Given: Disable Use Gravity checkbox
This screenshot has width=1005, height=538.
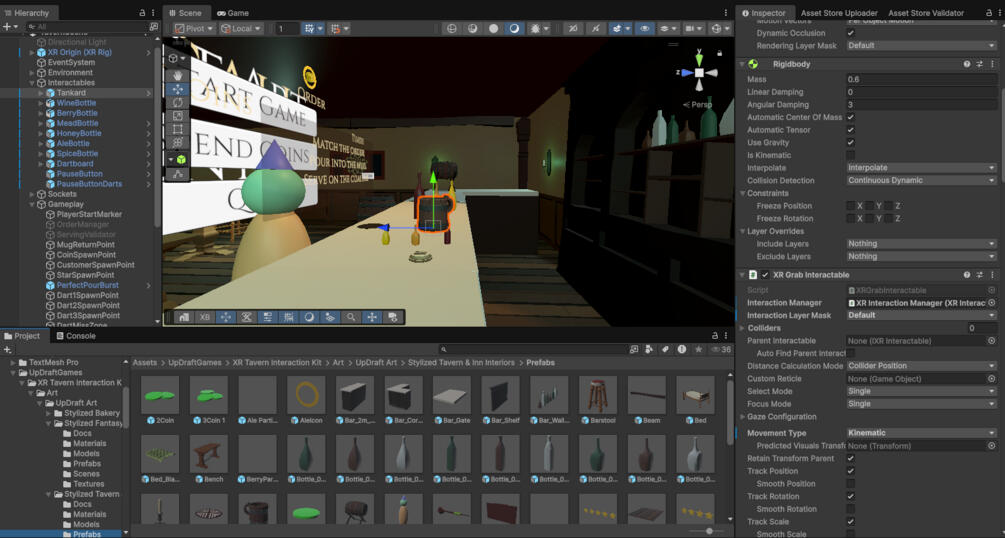Looking at the screenshot, I should (x=851, y=142).
